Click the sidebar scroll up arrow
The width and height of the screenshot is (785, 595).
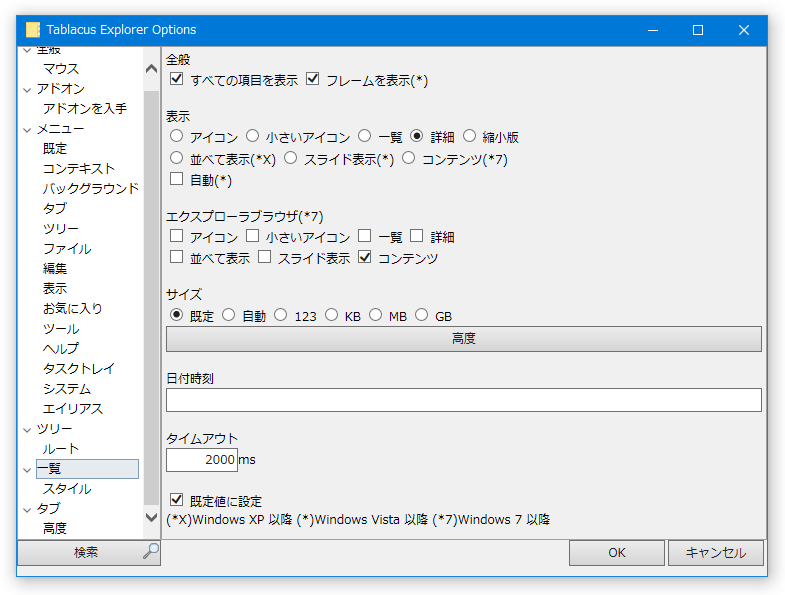coord(151,69)
